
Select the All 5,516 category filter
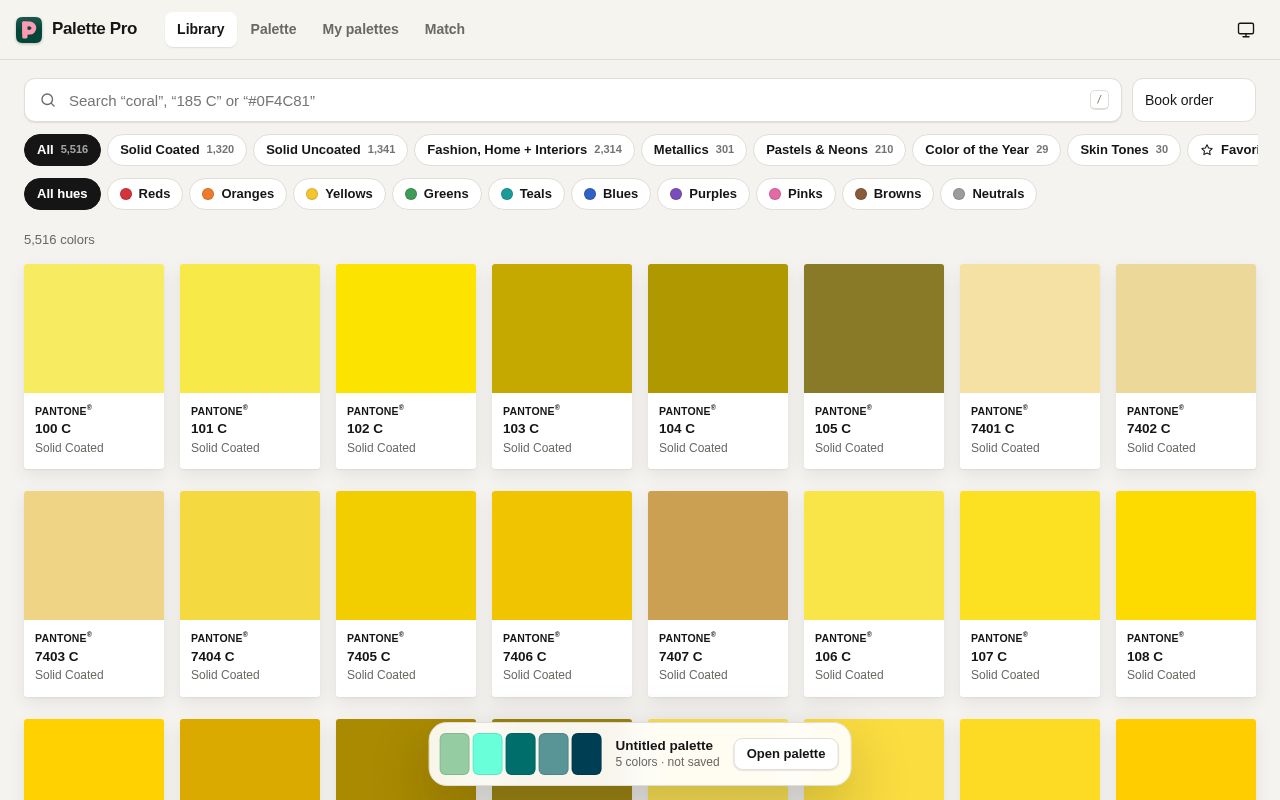click(x=62, y=150)
